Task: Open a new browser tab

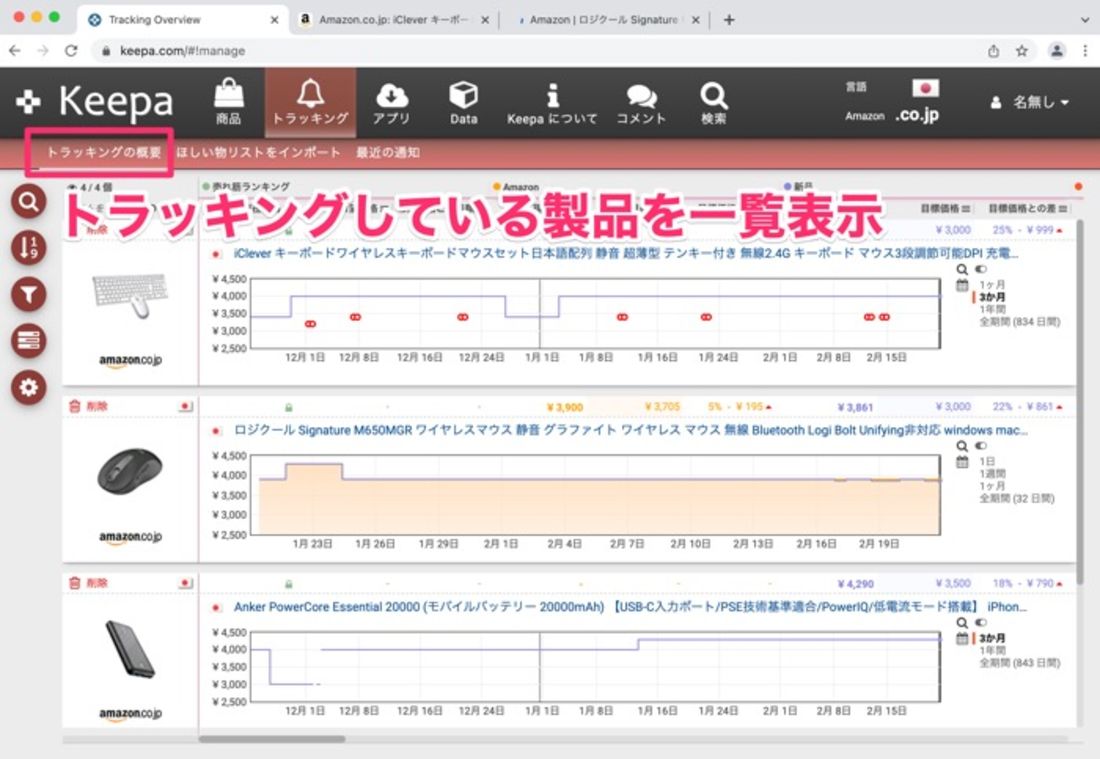Action: point(729,20)
